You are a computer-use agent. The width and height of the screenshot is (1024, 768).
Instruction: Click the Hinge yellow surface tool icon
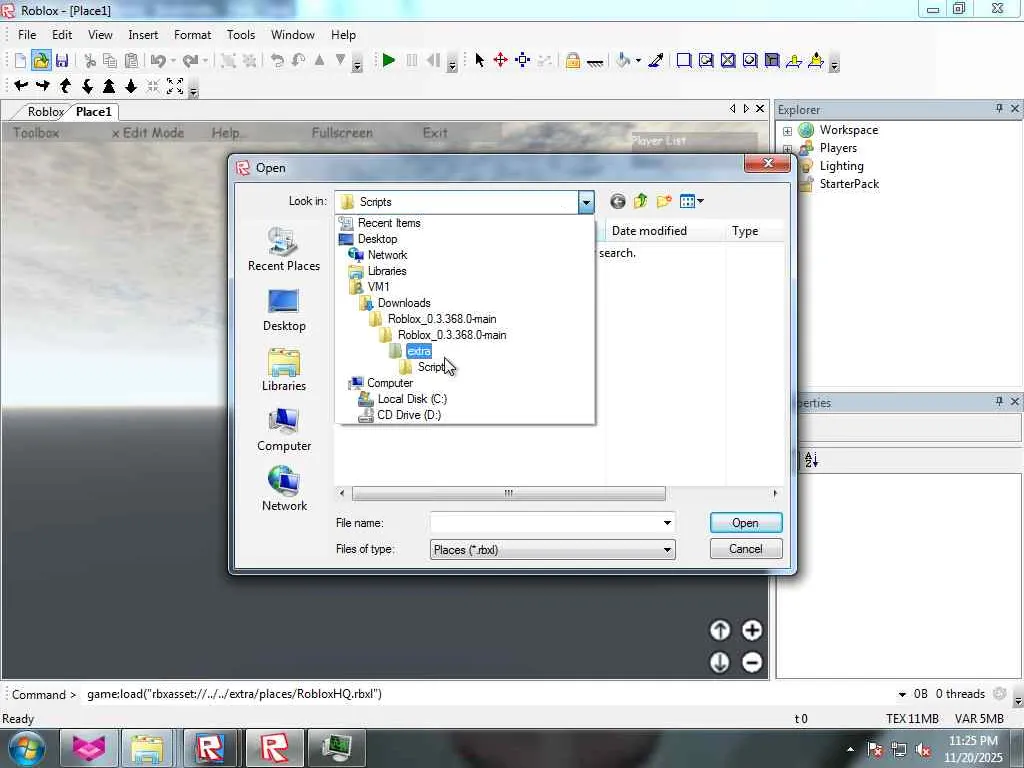(793, 61)
